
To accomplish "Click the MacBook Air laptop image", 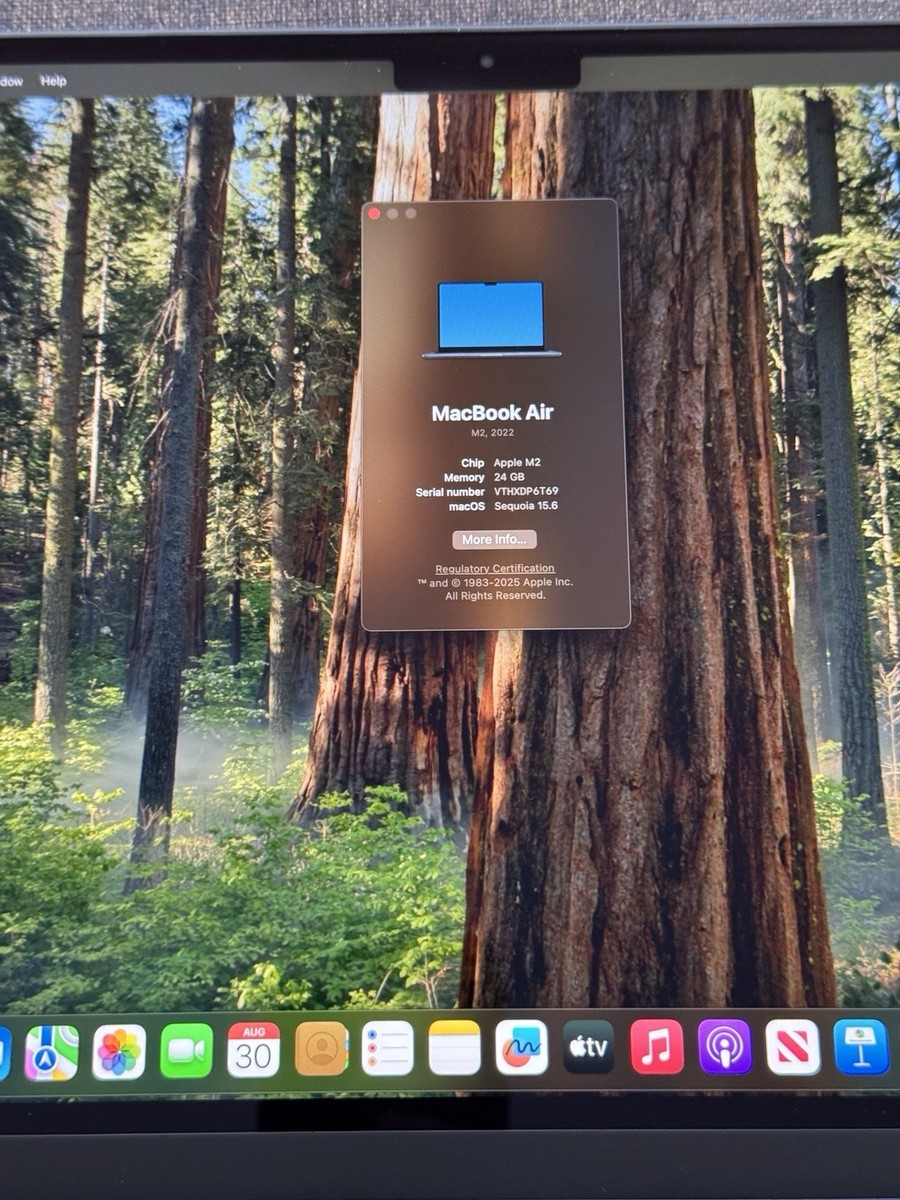I will click(x=491, y=319).
